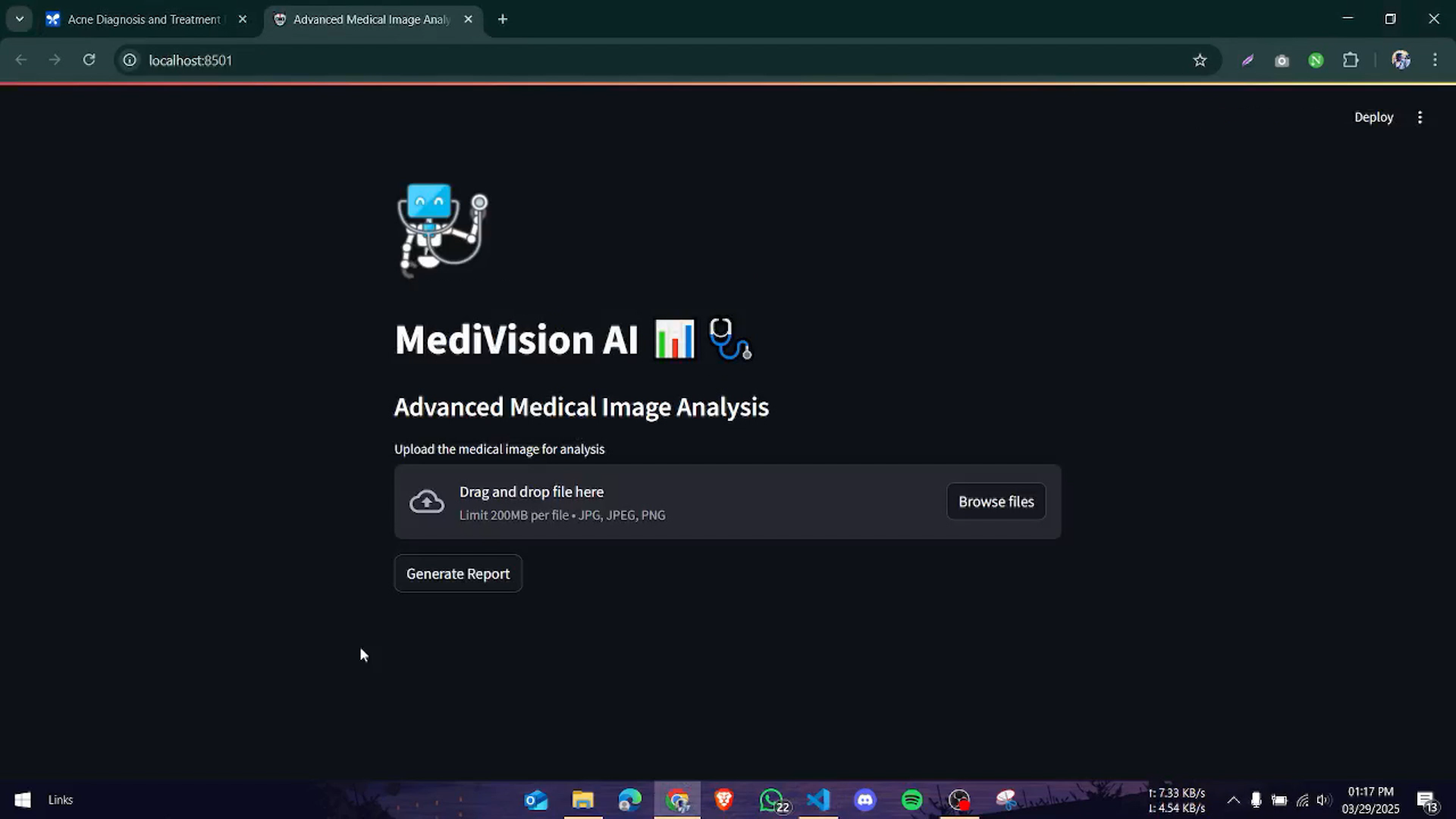Click the Deploy button
Viewport: 1456px width, 819px height.
(x=1373, y=117)
